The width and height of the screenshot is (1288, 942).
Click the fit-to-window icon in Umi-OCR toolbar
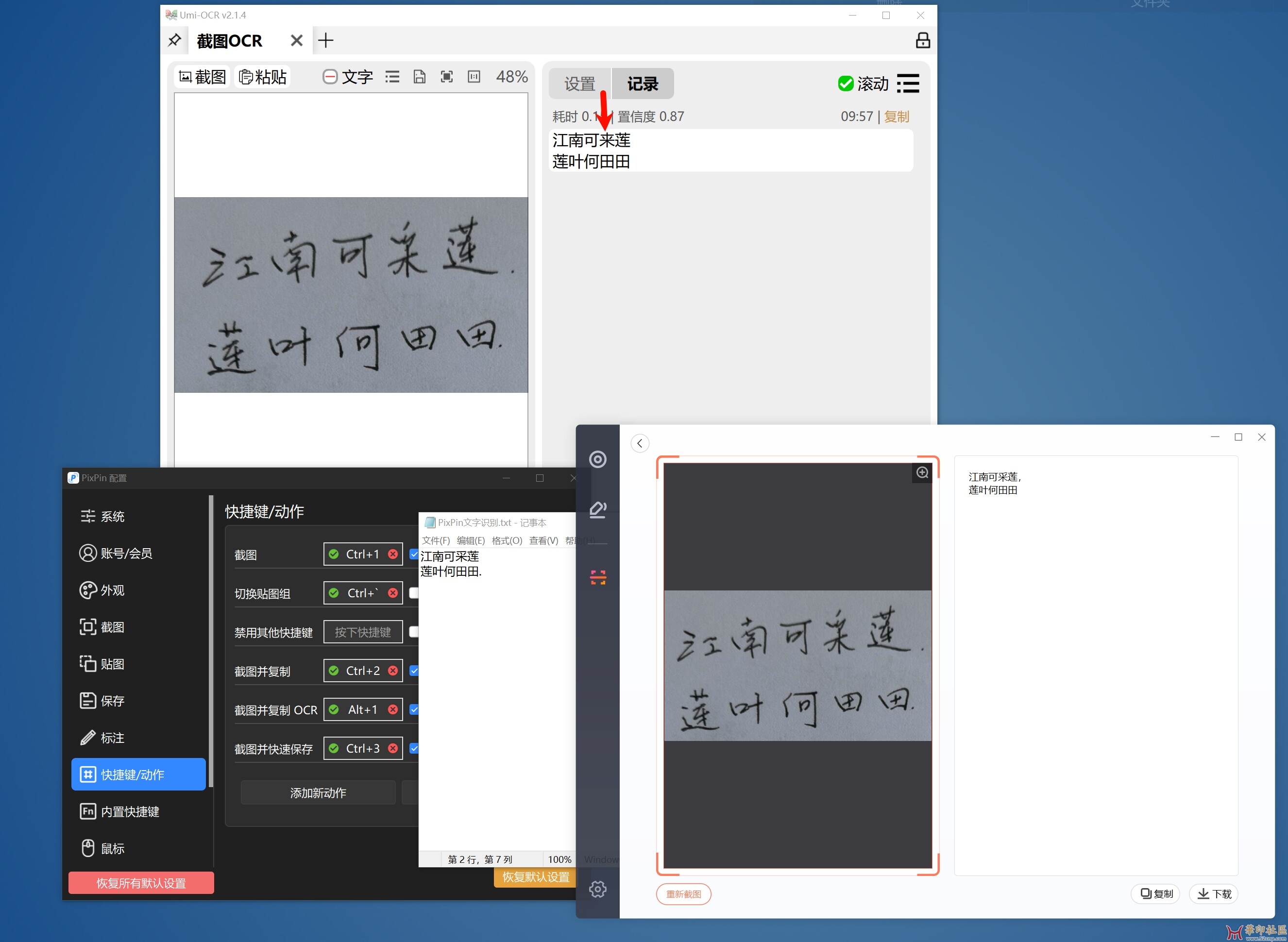(x=447, y=77)
